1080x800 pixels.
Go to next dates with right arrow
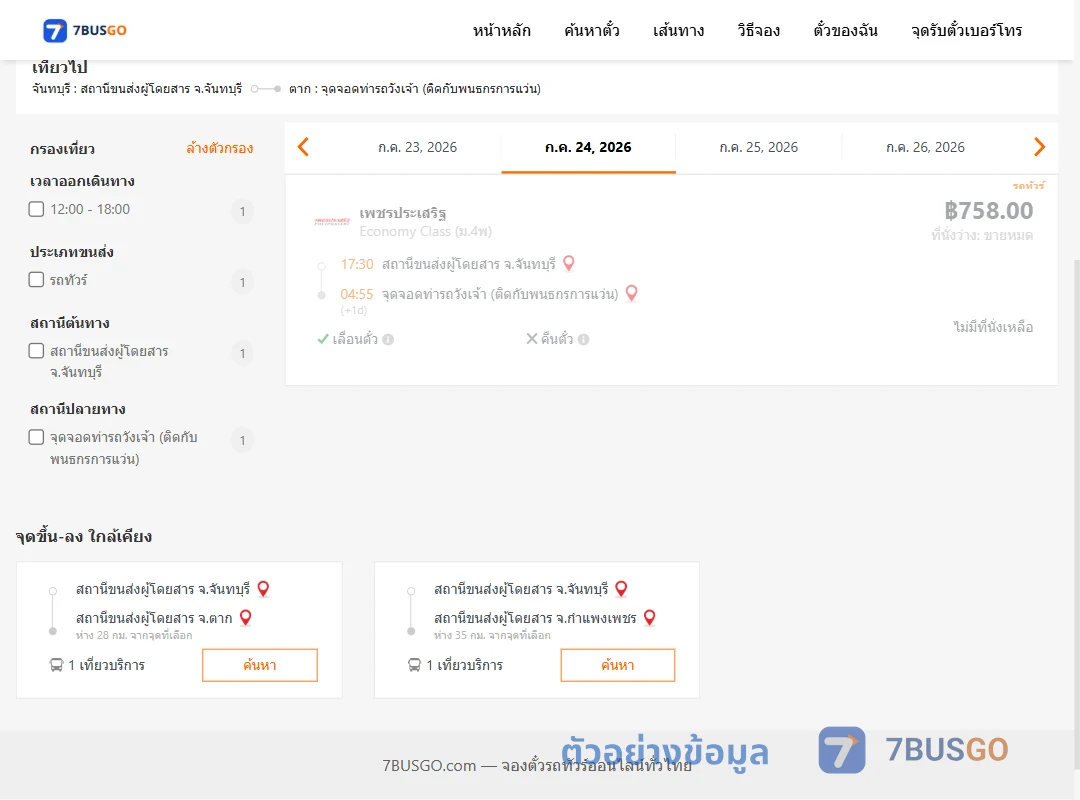1039,147
